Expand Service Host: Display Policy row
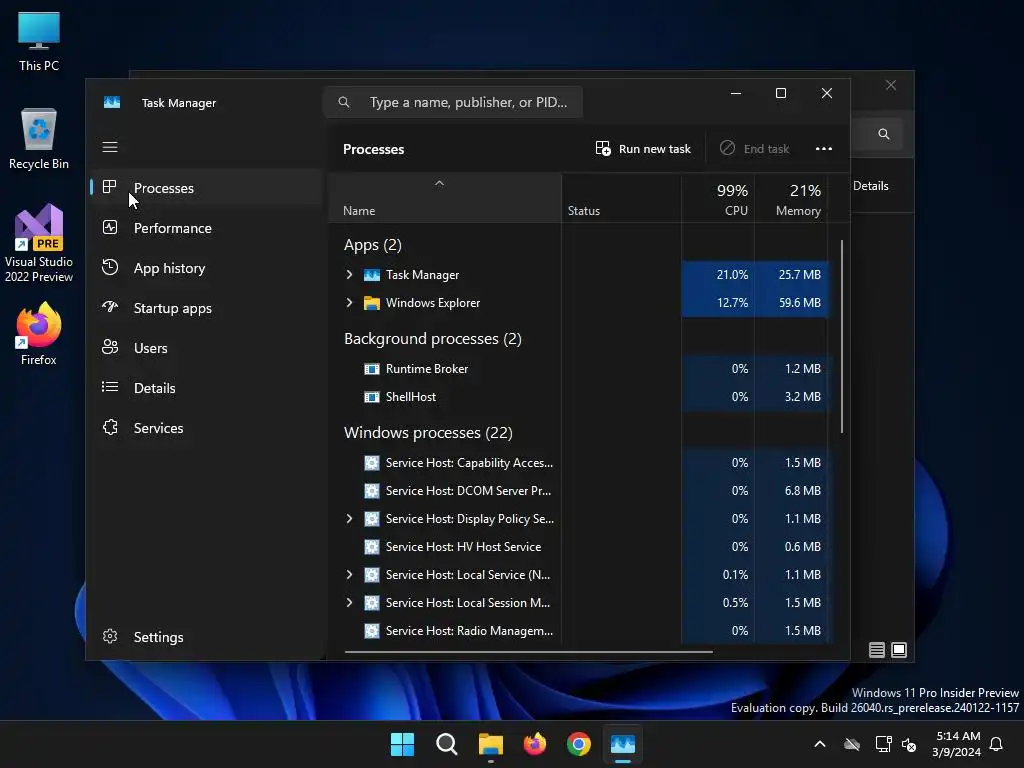Screen dimensions: 1024x768 [x=349, y=519]
